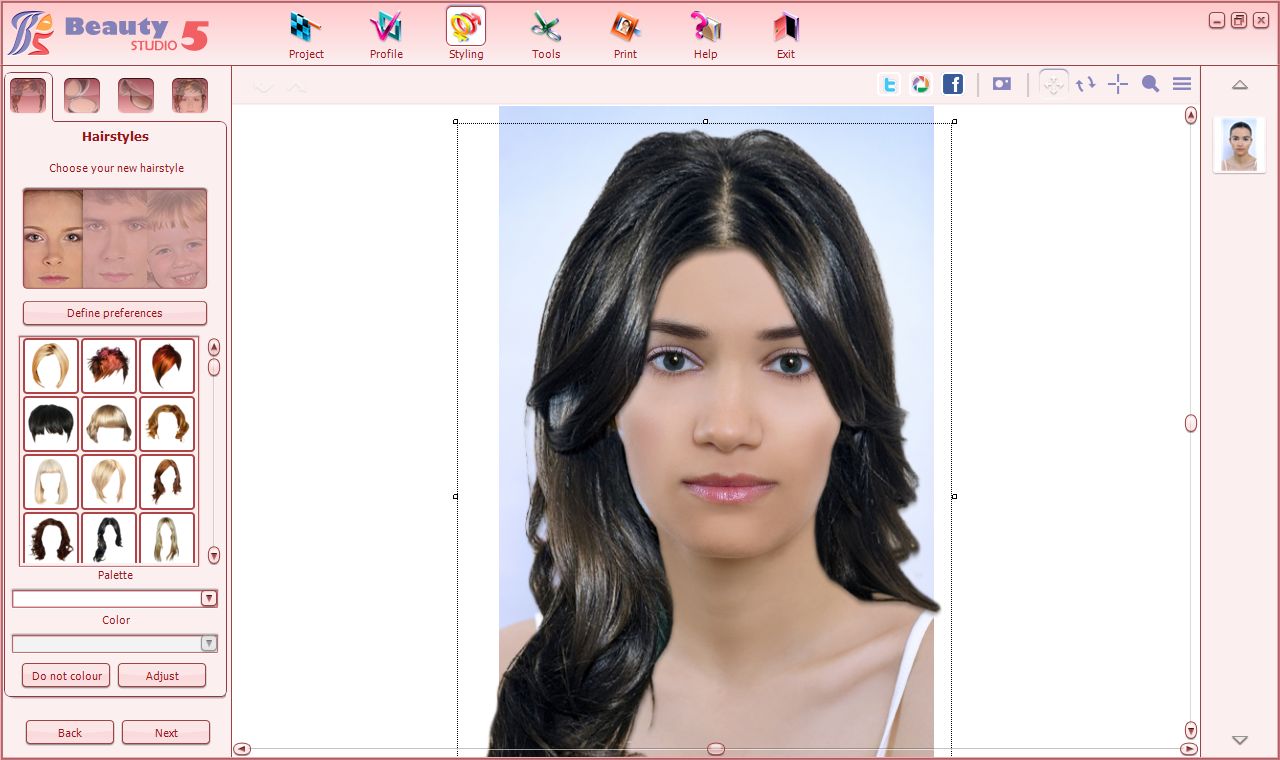Pick the auburn wavy shoulder-length hairstyle
Viewport: 1280px width, 760px height.
tap(167, 424)
